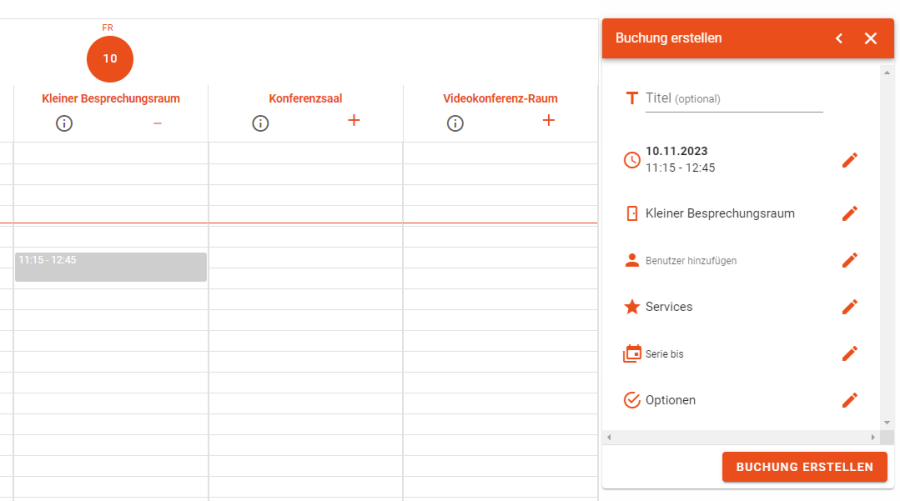Close the Buchung erstellen panel
Image resolution: width=900 pixels, height=501 pixels.
(870, 38)
